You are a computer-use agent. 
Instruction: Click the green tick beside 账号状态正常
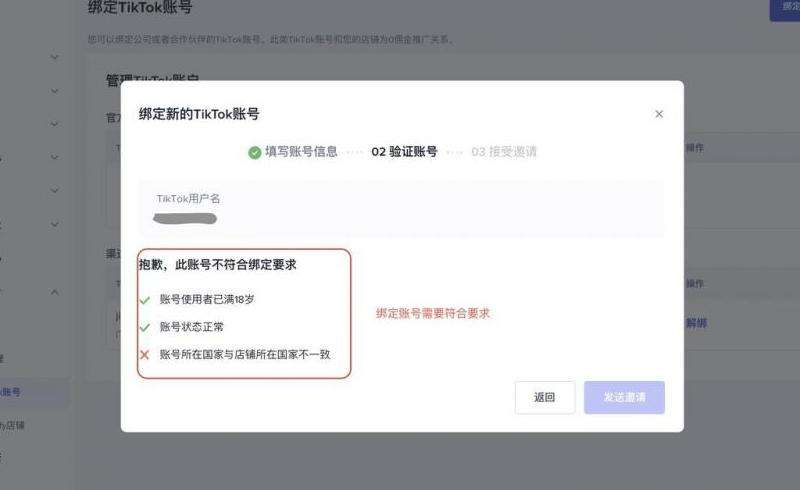[x=145, y=327]
